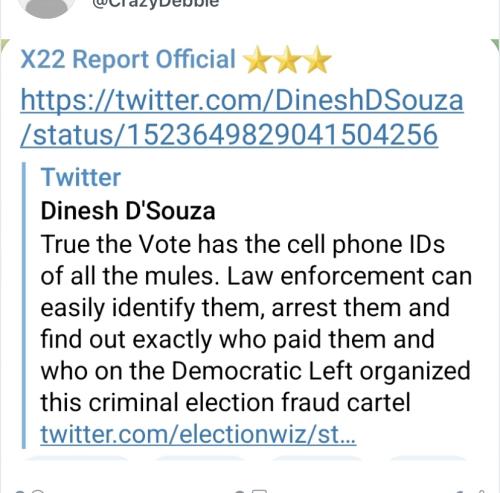This screenshot has width=500, height=493.
Task: Select the fourth faint reaction pill
Action: [427, 458]
